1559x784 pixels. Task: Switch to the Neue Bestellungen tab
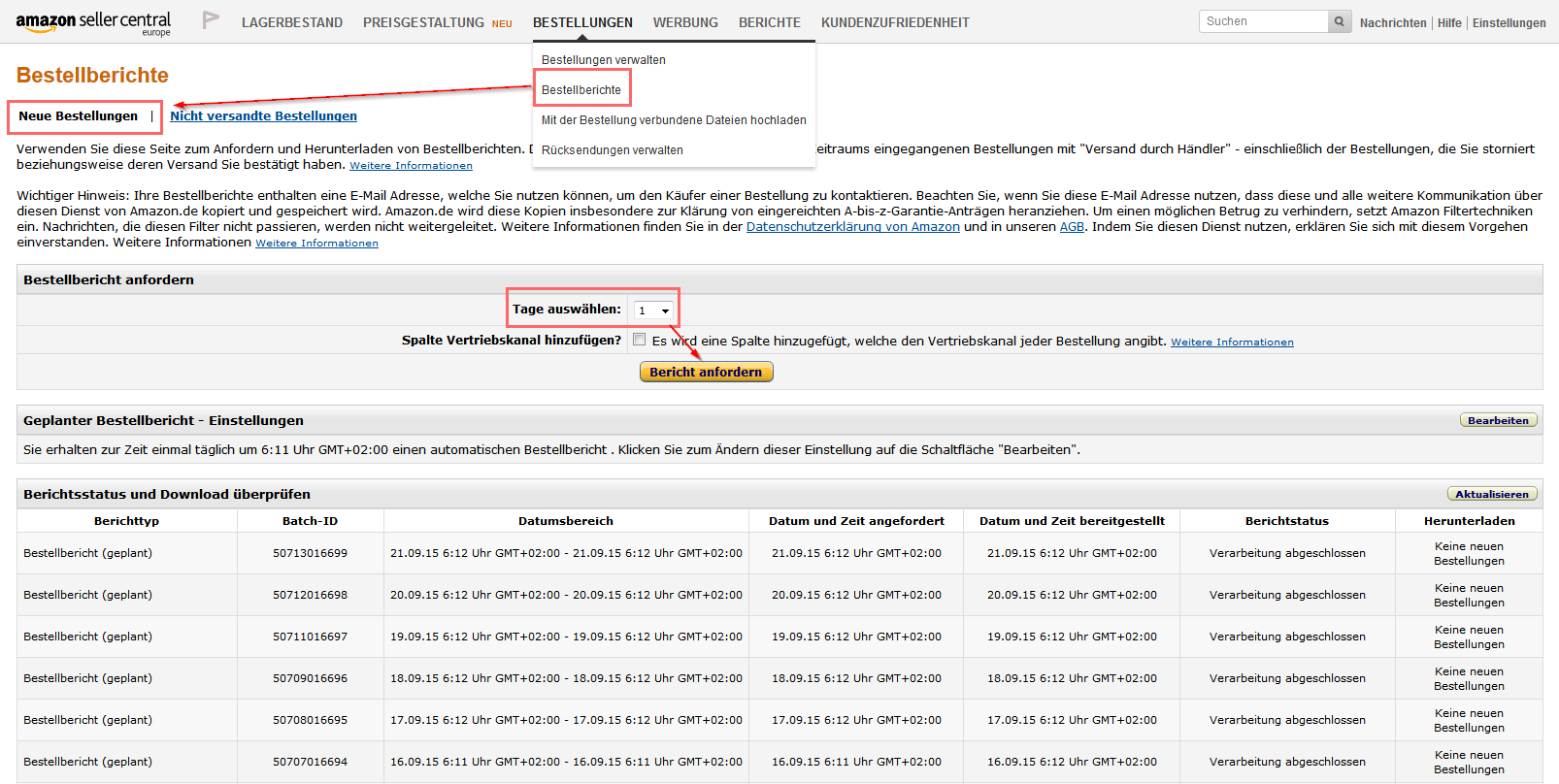coord(79,116)
